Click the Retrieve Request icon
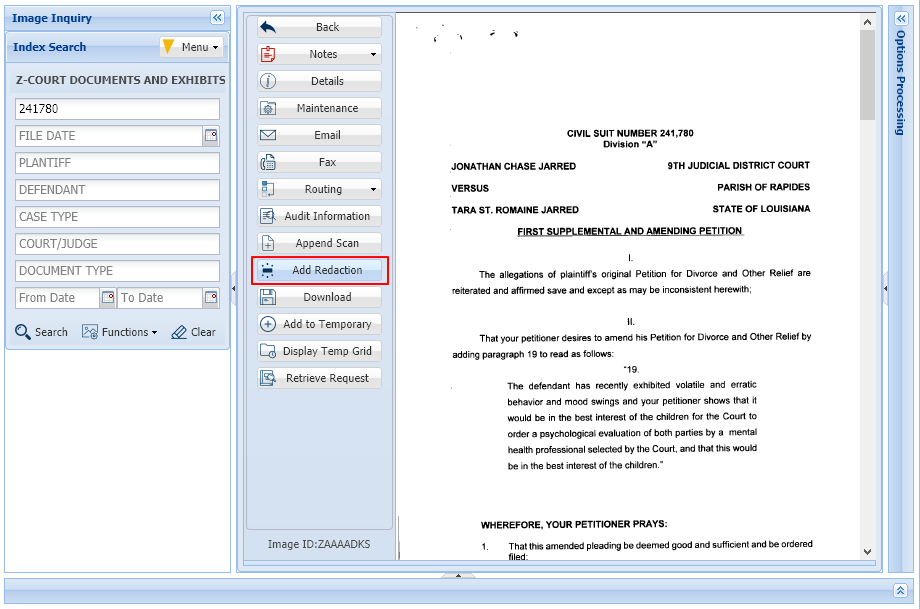Image resolution: width=920 pixels, height=609 pixels. point(318,378)
